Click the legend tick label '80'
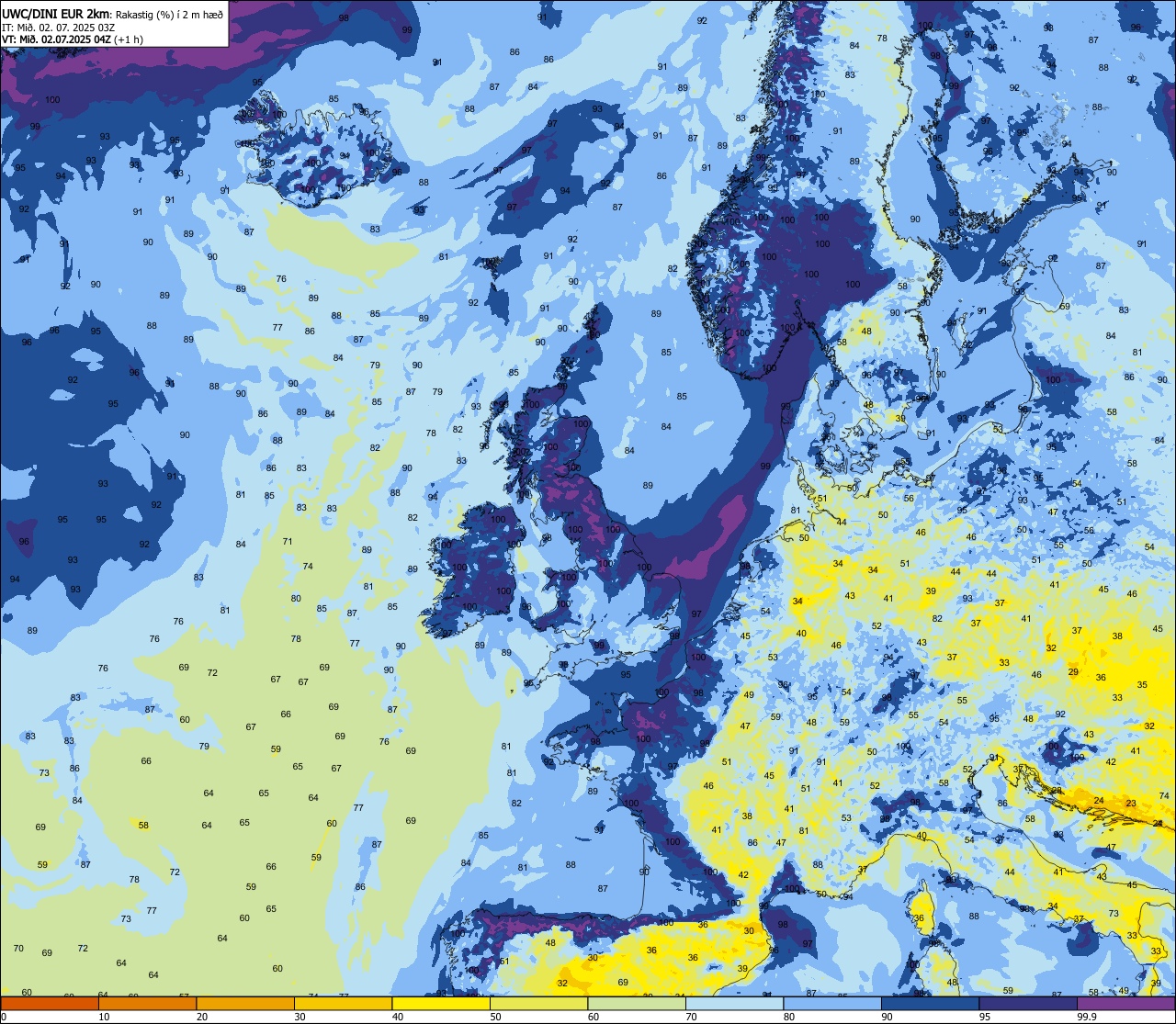This screenshot has height=1024, width=1176. 788,1017
